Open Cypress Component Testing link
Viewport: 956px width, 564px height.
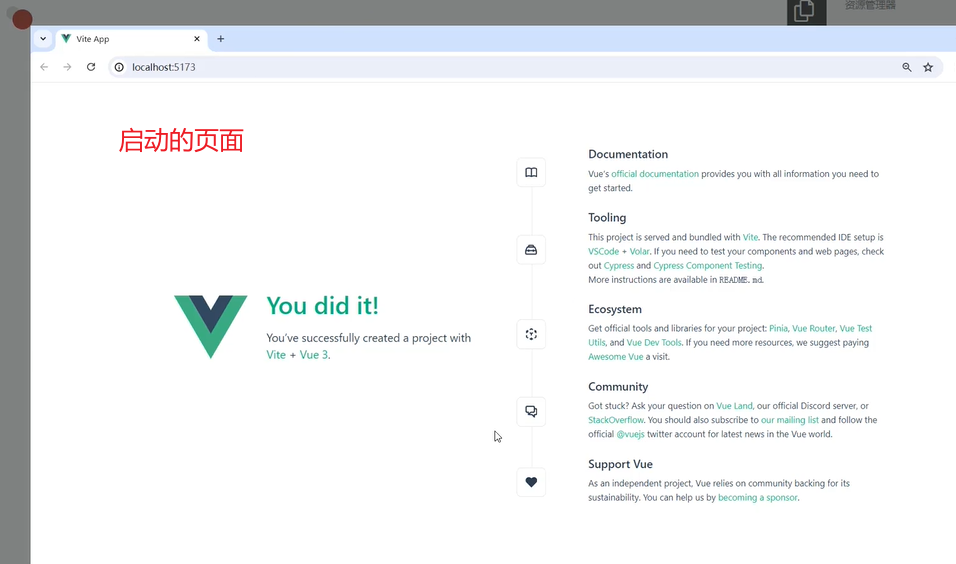707,266
